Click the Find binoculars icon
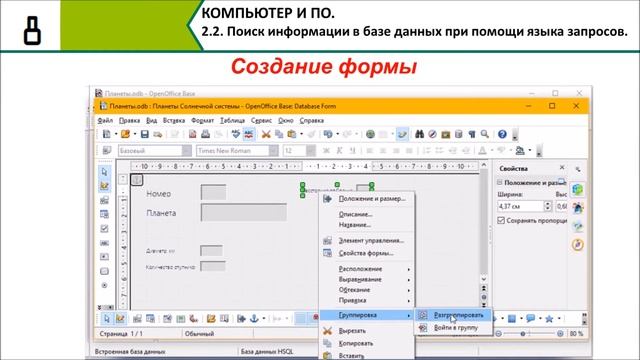The width and height of the screenshot is (640, 360). [x=419, y=134]
